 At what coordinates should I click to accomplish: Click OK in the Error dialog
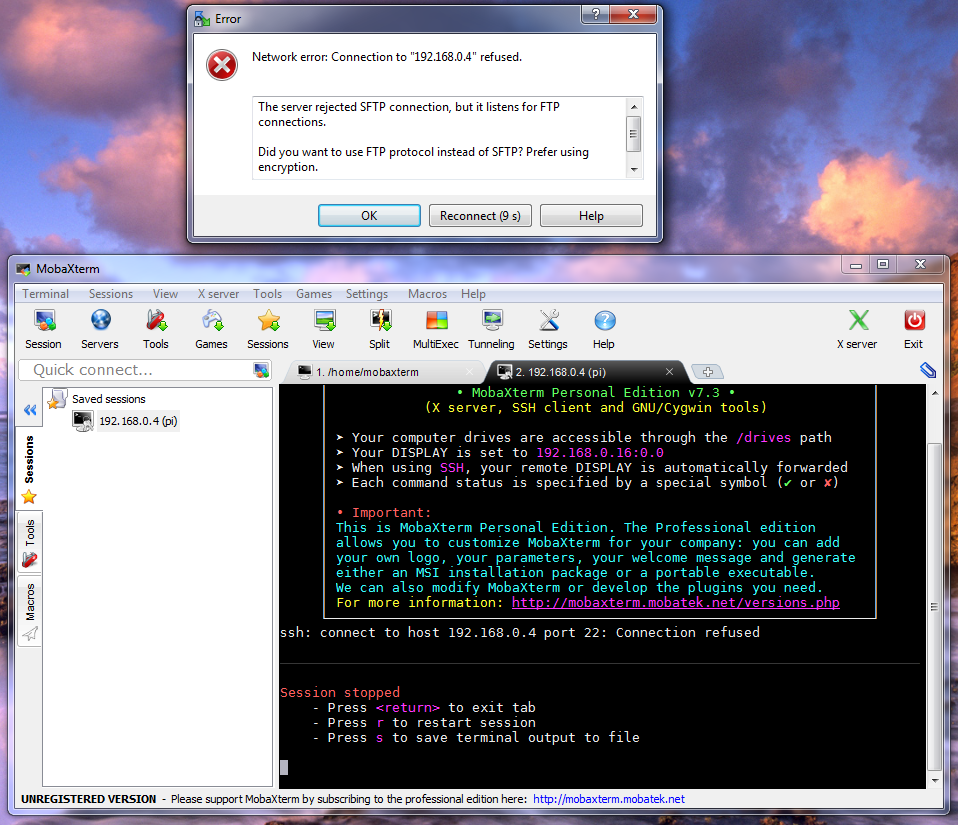click(x=369, y=216)
